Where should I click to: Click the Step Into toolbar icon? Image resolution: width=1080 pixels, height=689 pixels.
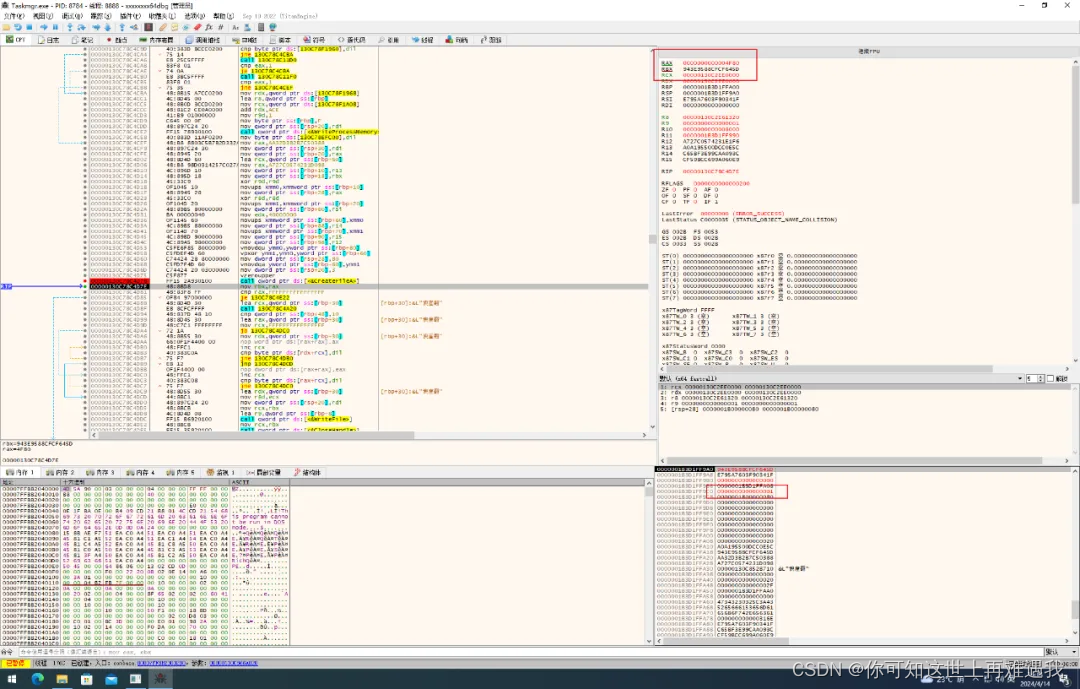[70, 28]
